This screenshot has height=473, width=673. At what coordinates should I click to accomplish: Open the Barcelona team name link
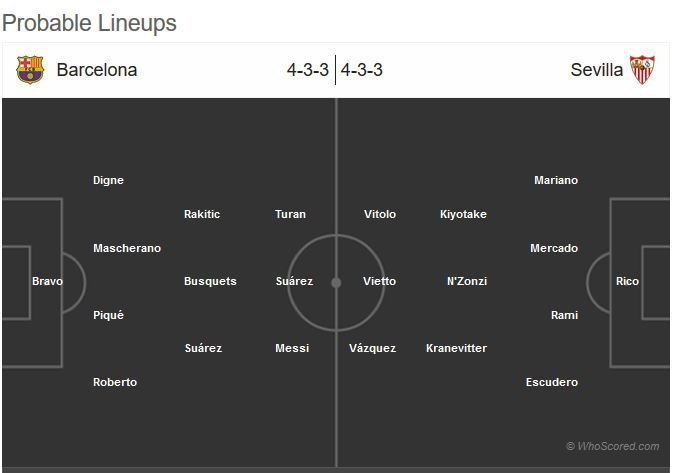97,70
